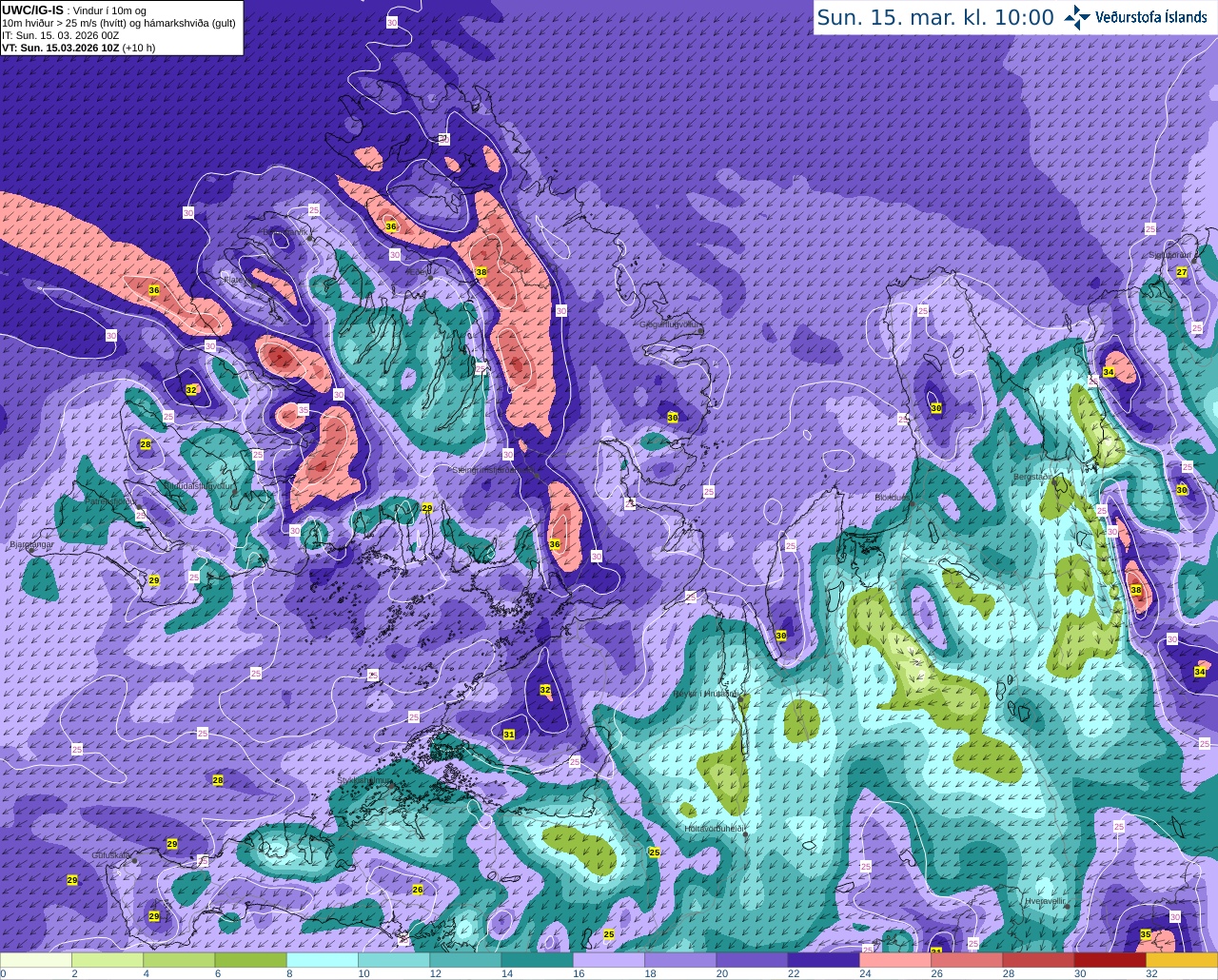
Task: Click the Æðey station label
Action: tap(419, 271)
